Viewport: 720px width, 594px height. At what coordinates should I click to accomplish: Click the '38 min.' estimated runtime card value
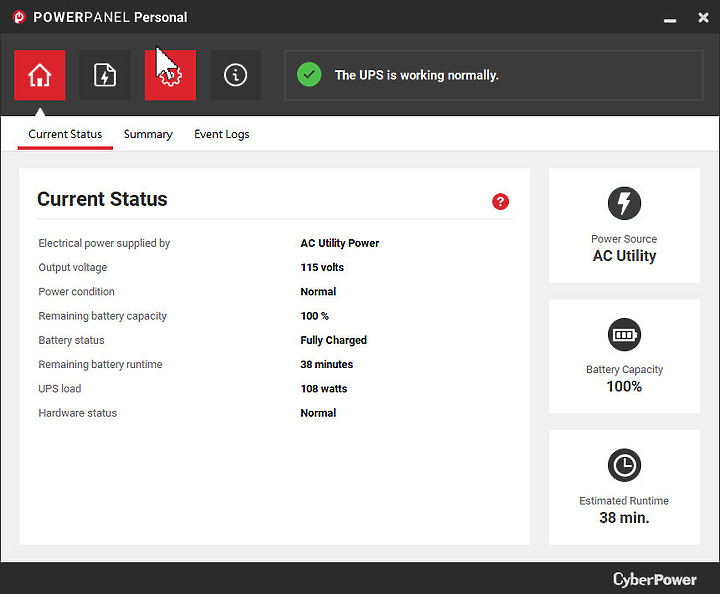(x=624, y=517)
